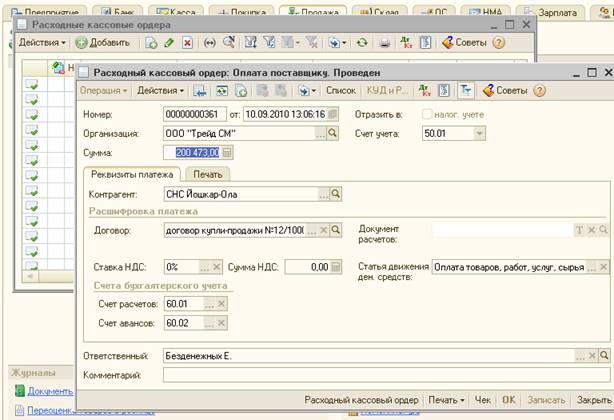Open the calculator icon in Сумма field
This screenshot has width=614, height=420.
[226, 152]
